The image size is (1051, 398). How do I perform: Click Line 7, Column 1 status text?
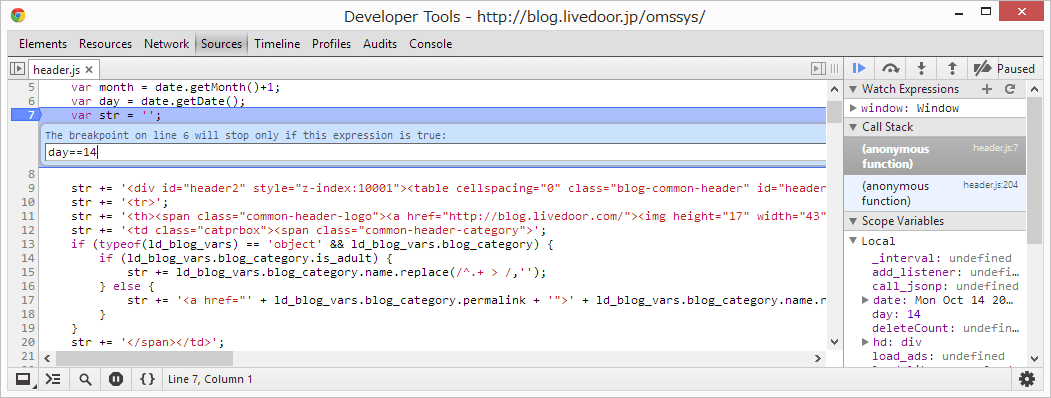tap(210, 379)
